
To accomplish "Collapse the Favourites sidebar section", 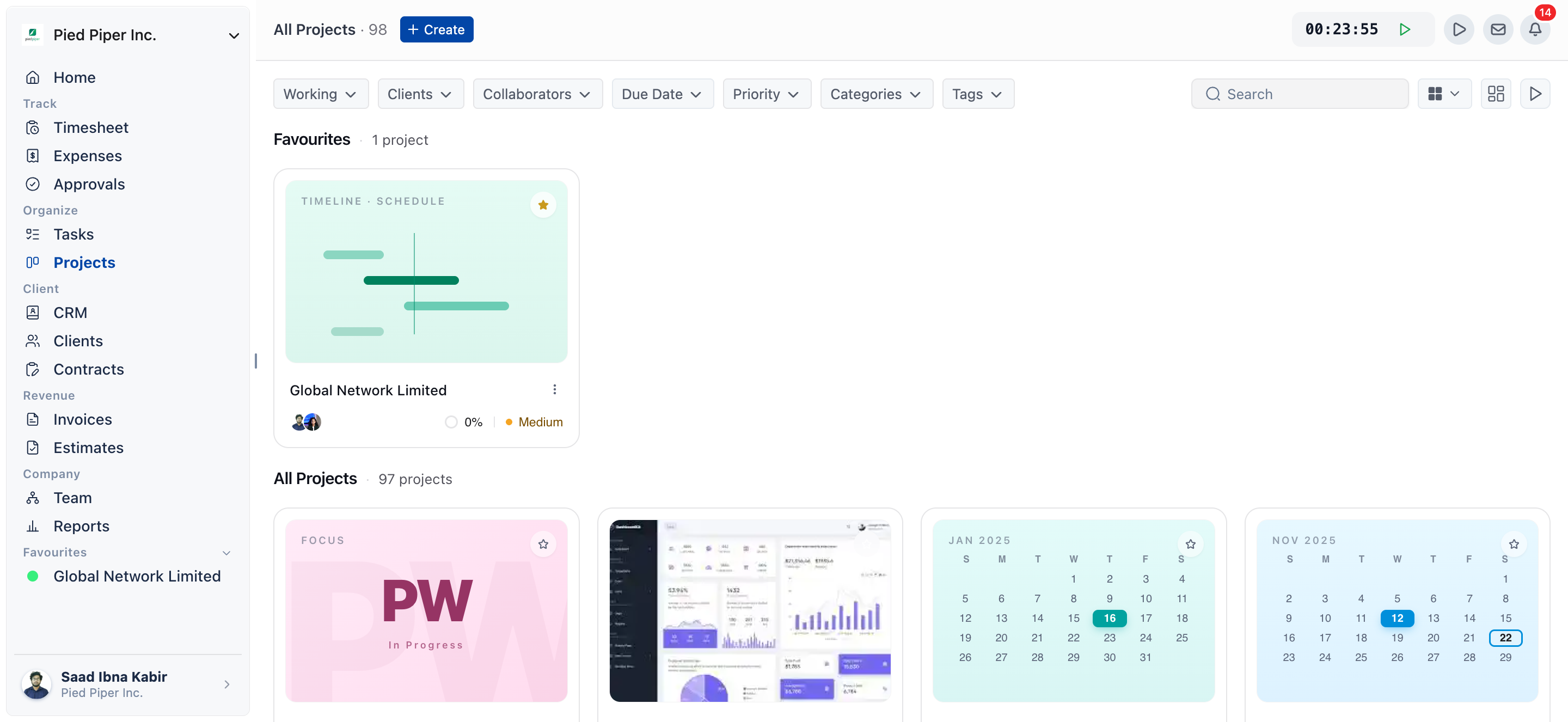I will (x=226, y=553).
